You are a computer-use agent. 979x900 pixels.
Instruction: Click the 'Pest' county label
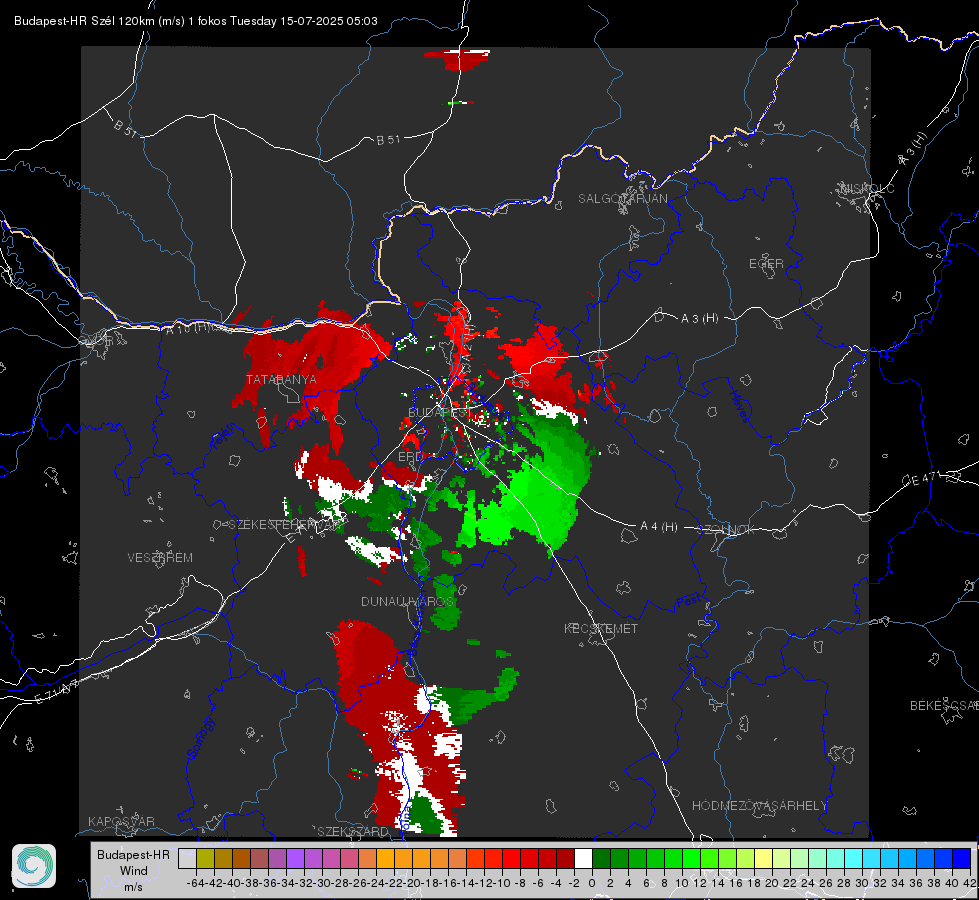pos(689,601)
